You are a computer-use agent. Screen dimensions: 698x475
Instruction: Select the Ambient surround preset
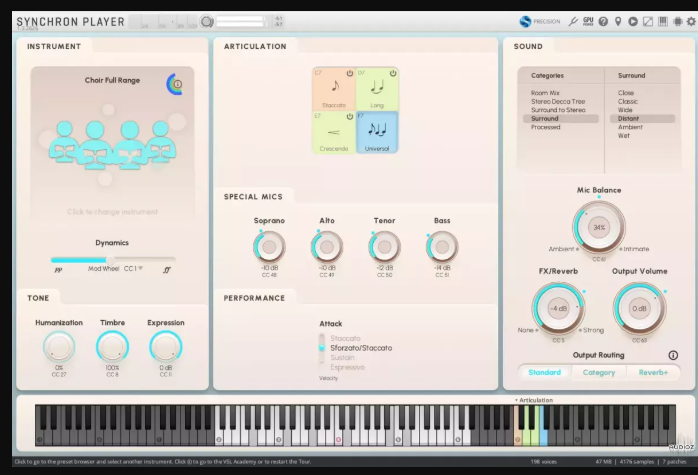630,127
